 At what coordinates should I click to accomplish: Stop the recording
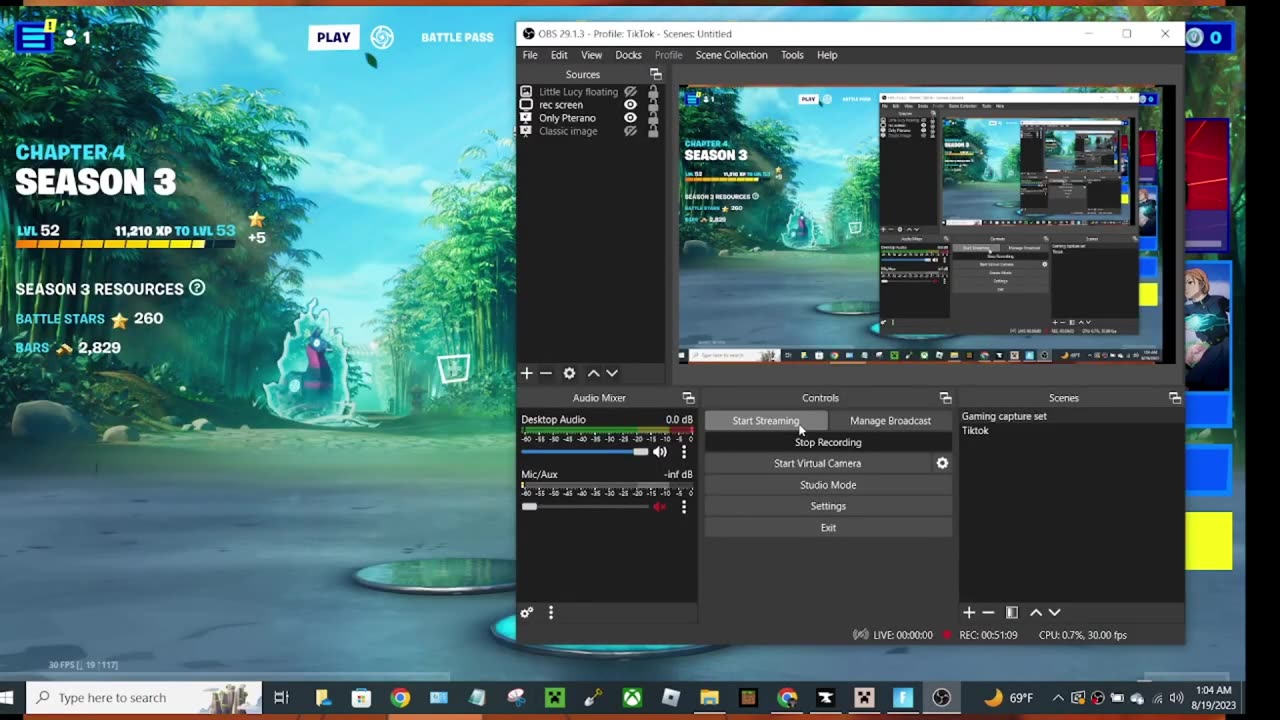coord(828,442)
